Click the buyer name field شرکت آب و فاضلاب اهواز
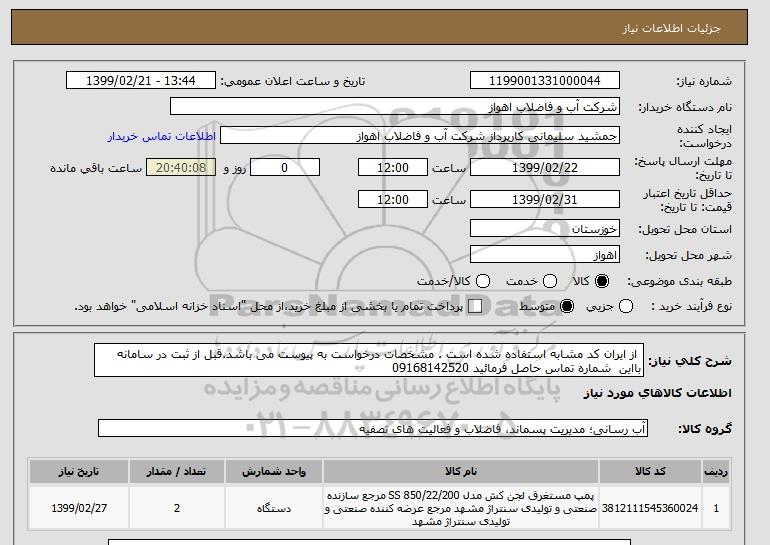 (395, 107)
